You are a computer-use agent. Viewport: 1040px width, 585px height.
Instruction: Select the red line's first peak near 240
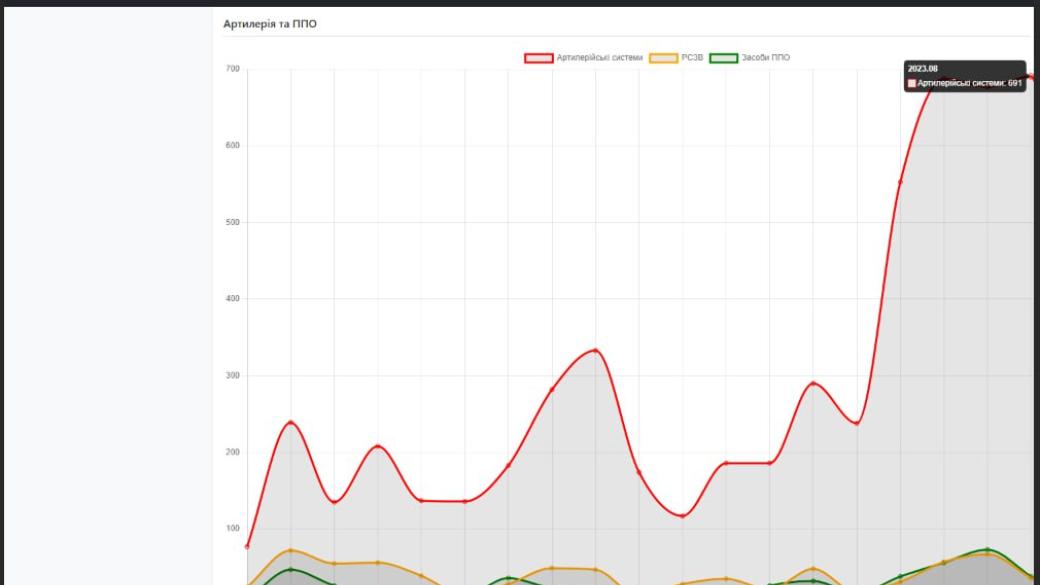pyautogui.click(x=291, y=422)
